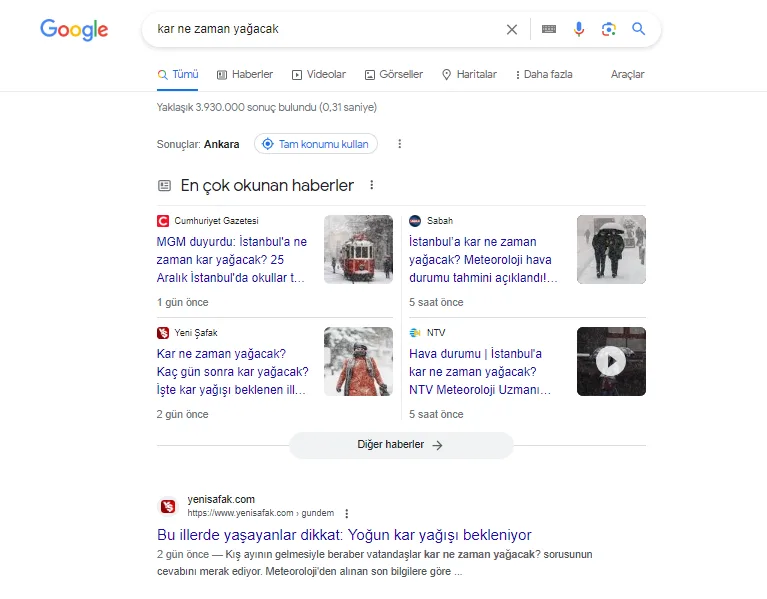Open Bu illerde yaşayanlar dikkat result link
The height and width of the screenshot is (599, 767).
(x=344, y=535)
